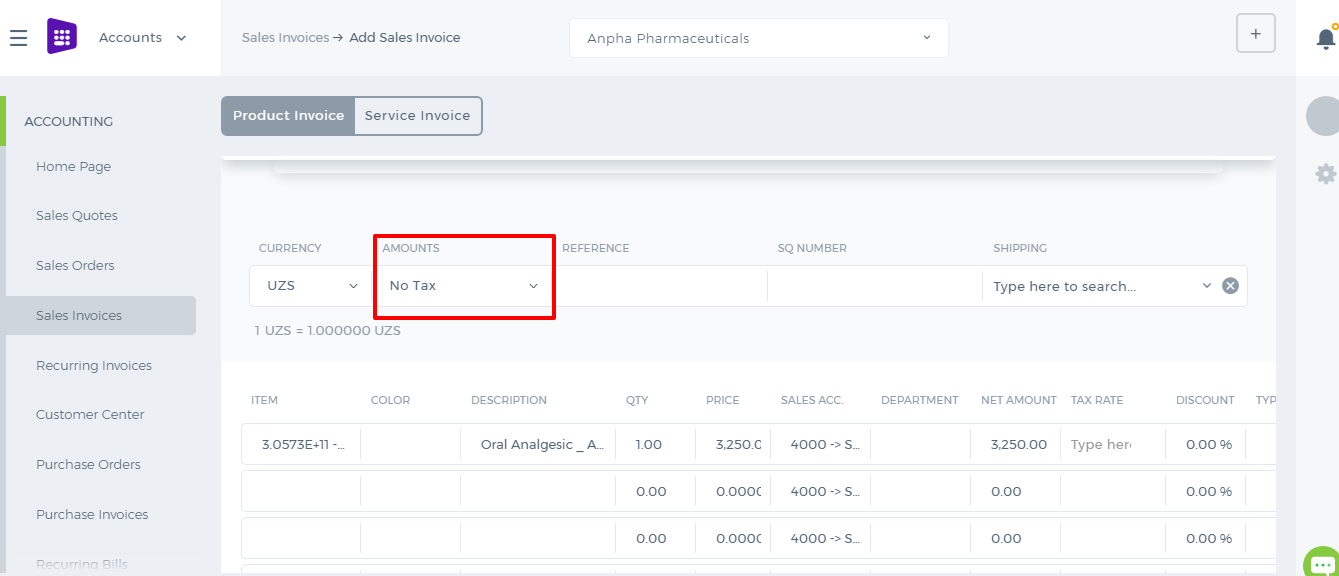Screen dimensions: 1339x576
Task: Click the gray user avatar circle
Action: tap(1324, 116)
